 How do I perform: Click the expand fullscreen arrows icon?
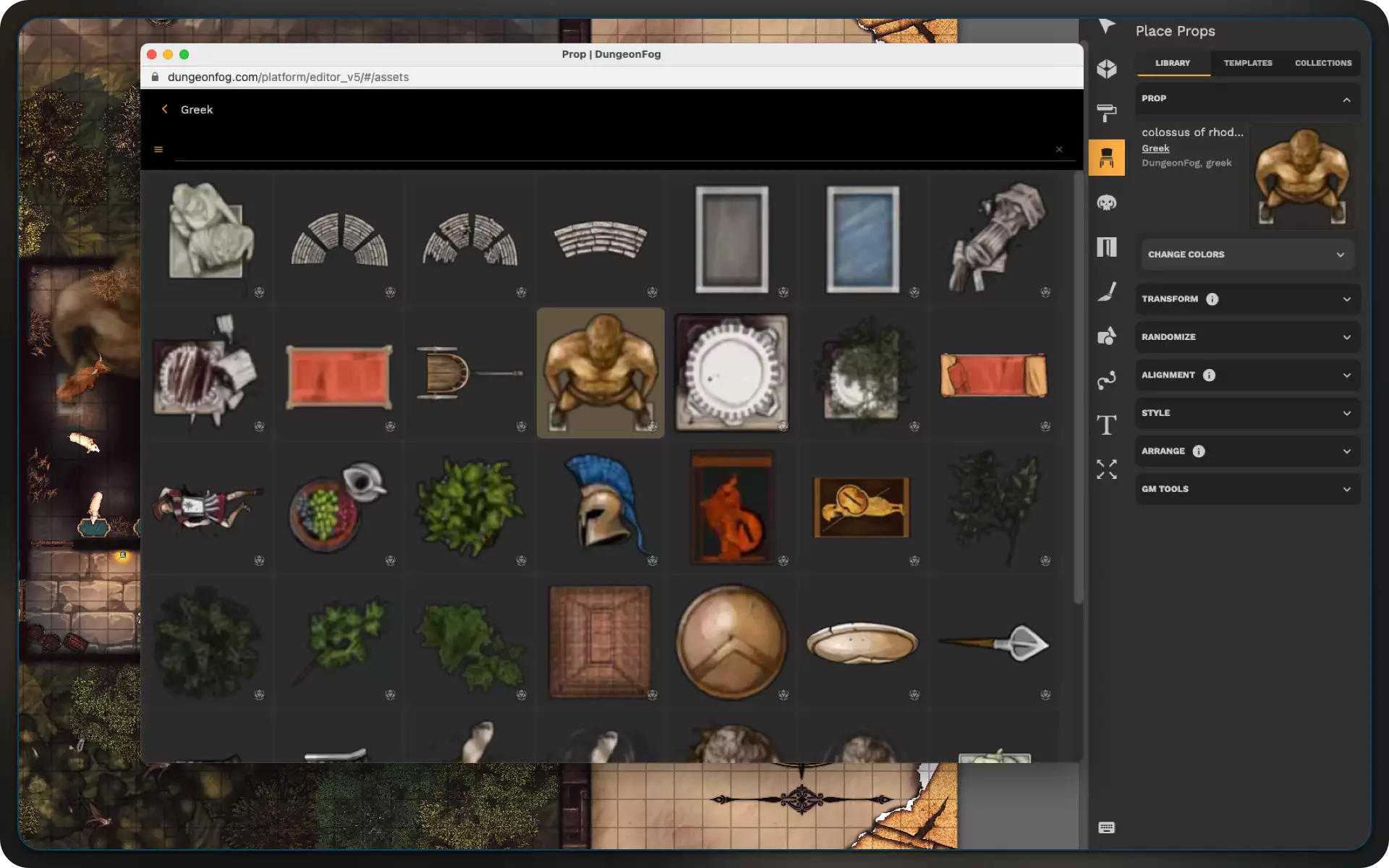pyautogui.click(x=1106, y=469)
